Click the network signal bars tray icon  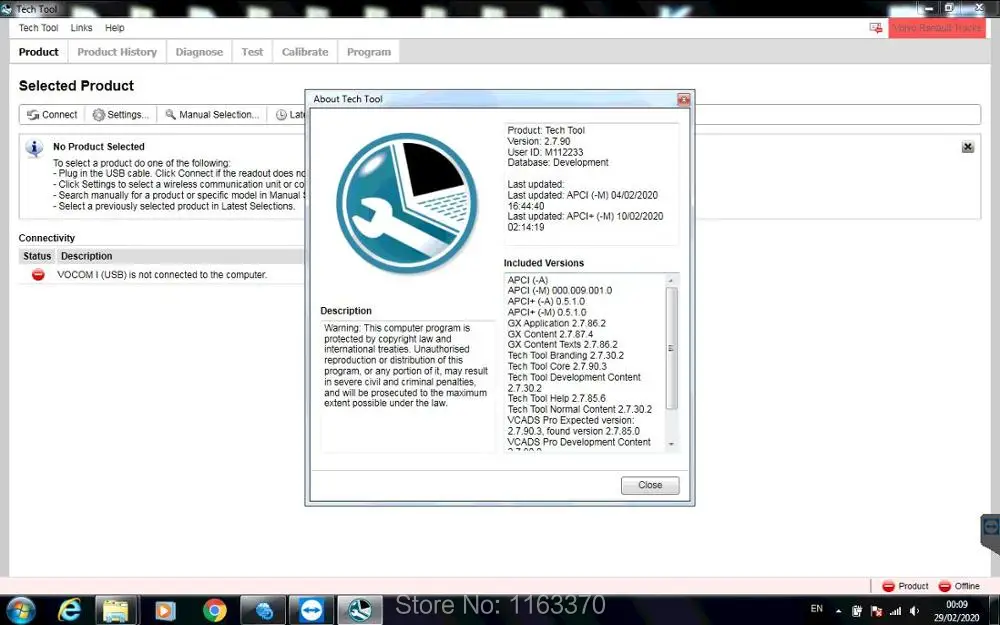pyautogui.click(x=895, y=611)
